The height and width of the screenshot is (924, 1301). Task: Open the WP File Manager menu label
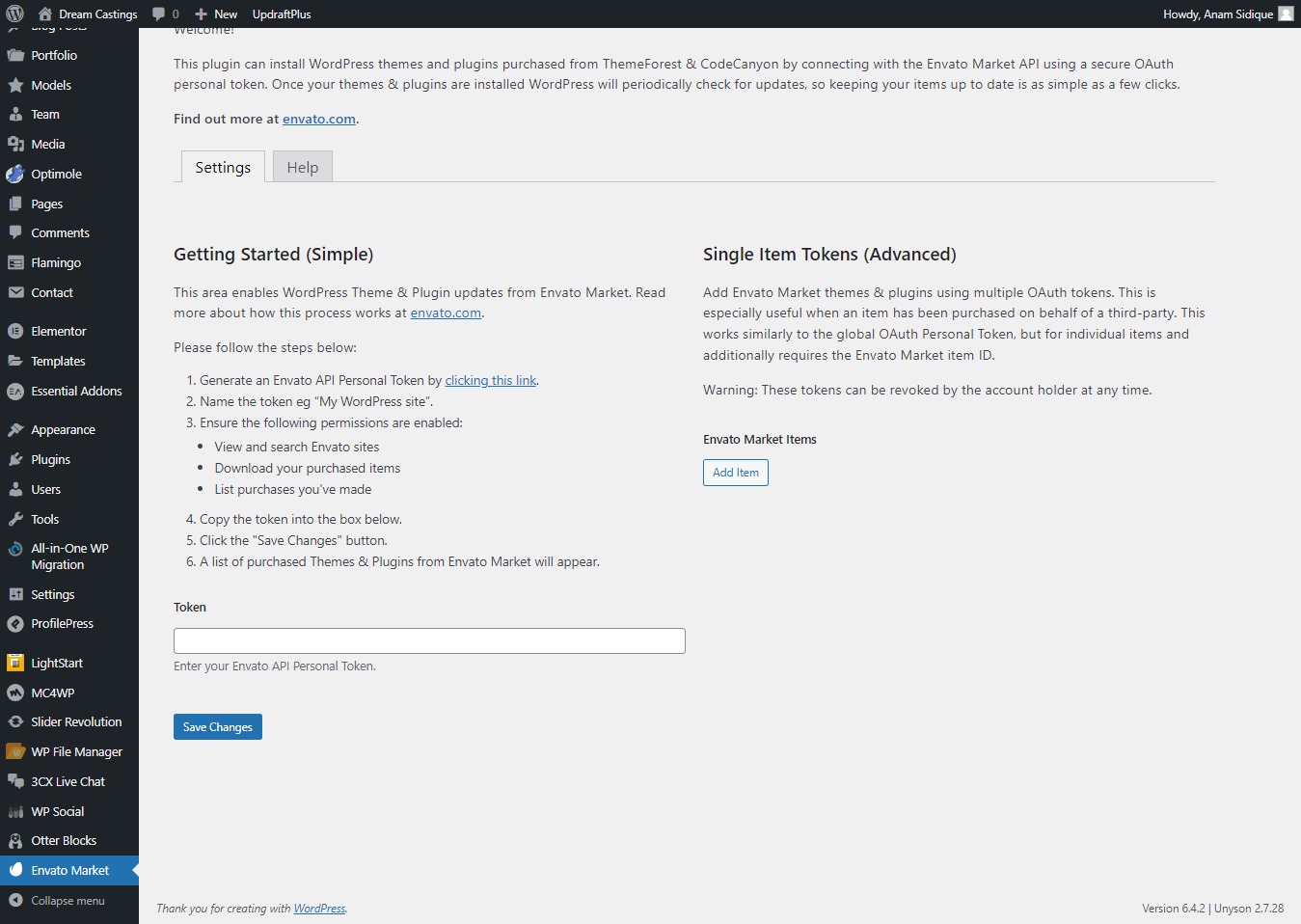coord(76,751)
